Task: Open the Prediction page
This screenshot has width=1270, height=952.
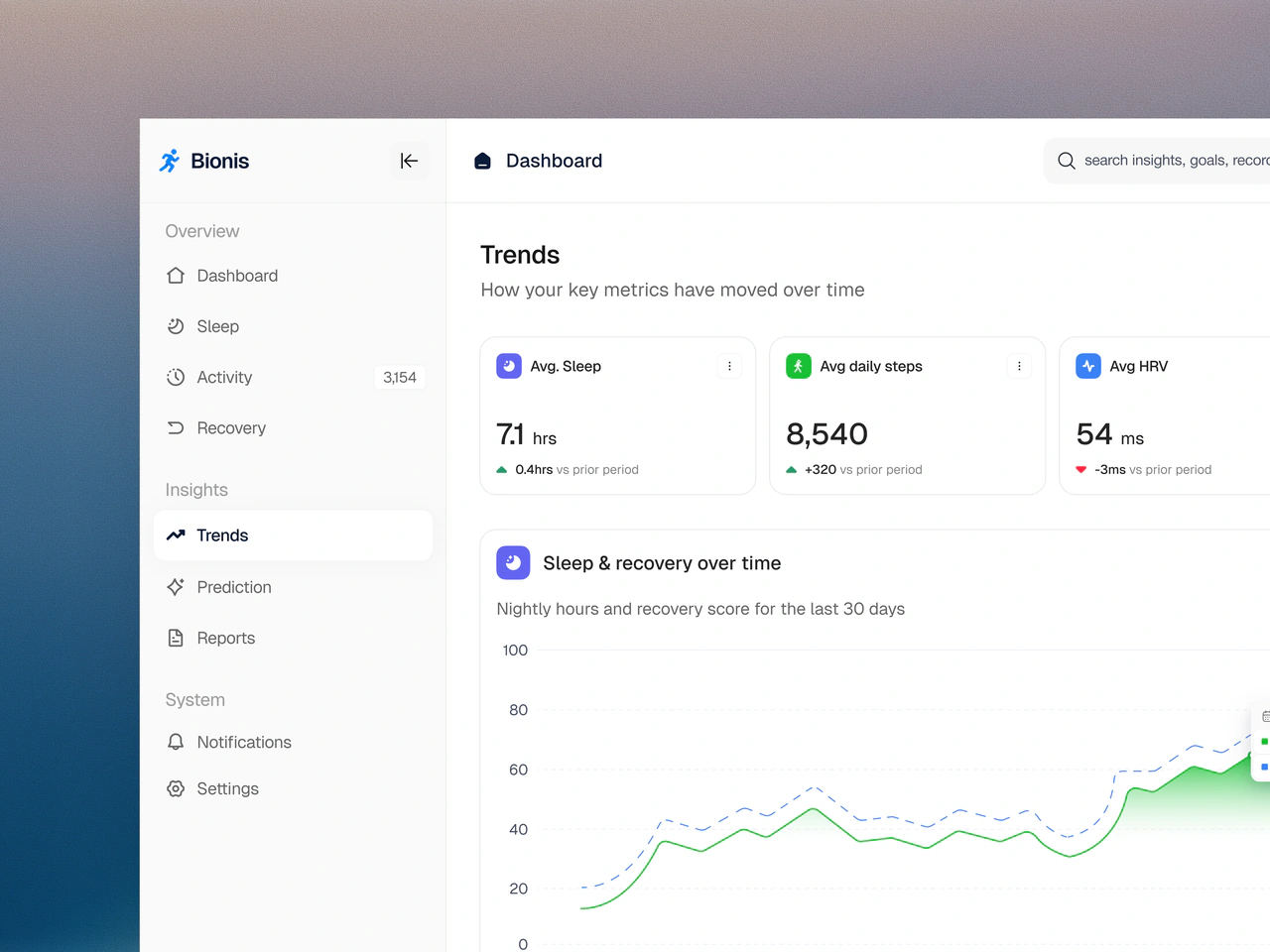Action: pos(293,587)
